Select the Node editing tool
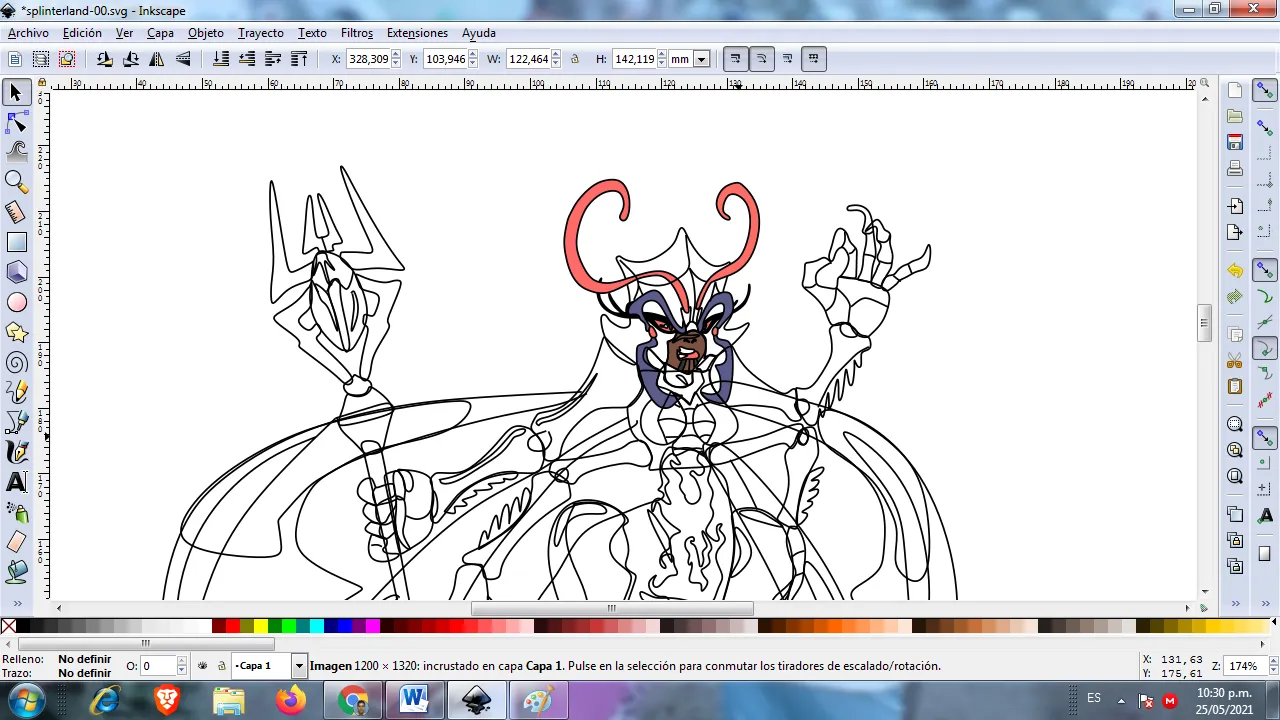 tap(17, 122)
